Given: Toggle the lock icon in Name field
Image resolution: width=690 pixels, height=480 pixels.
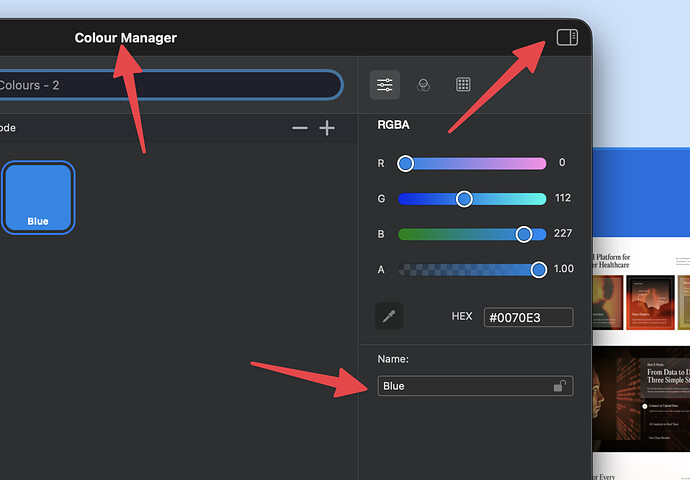Looking at the screenshot, I should (x=559, y=386).
